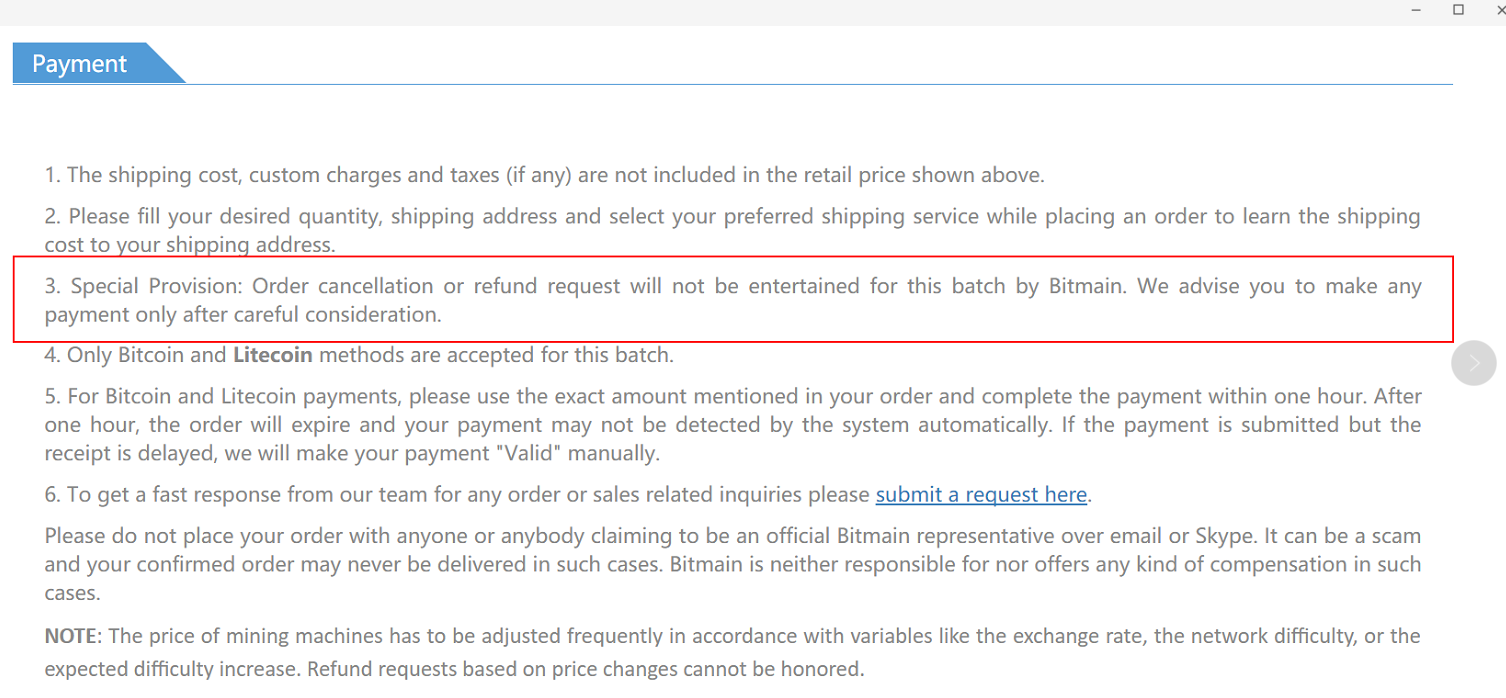Maximize the window
The image size is (1506, 698).
1458,10
